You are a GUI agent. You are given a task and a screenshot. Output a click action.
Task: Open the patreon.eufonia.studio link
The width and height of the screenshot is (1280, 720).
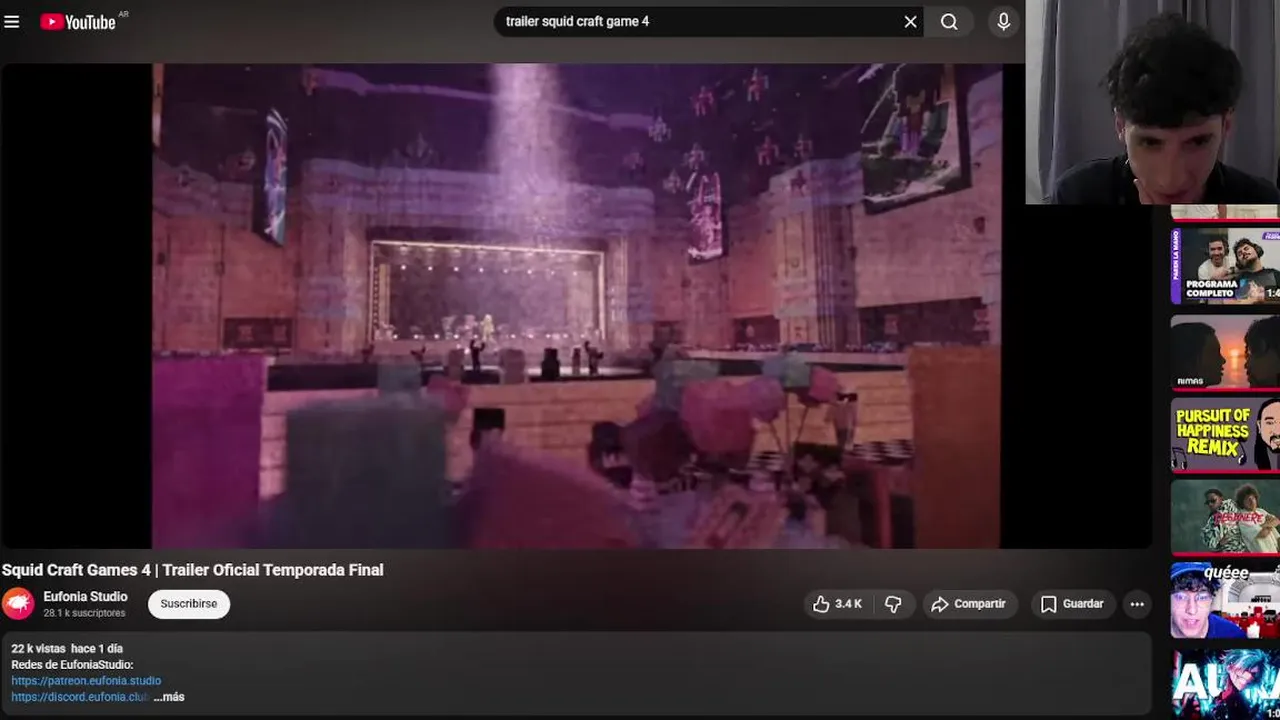pos(86,681)
